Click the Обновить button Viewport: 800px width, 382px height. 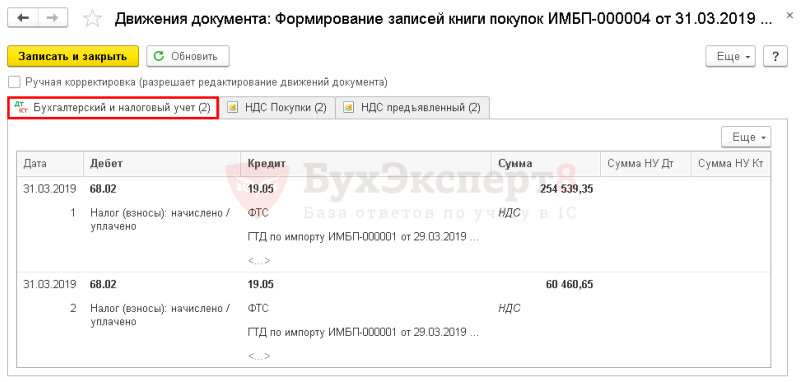point(188,56)
